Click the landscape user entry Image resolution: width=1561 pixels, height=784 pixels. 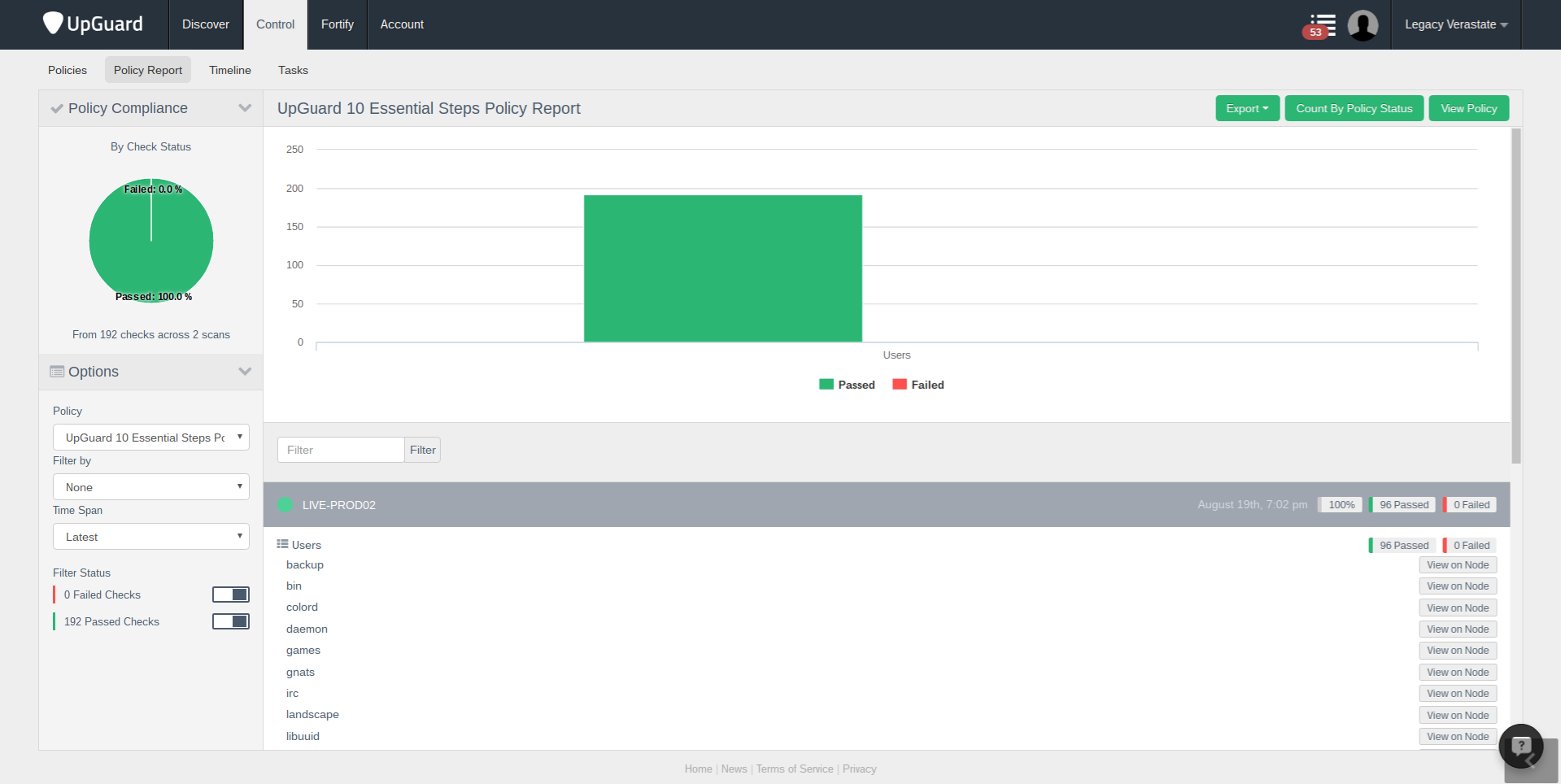click(x=312, y=714)
